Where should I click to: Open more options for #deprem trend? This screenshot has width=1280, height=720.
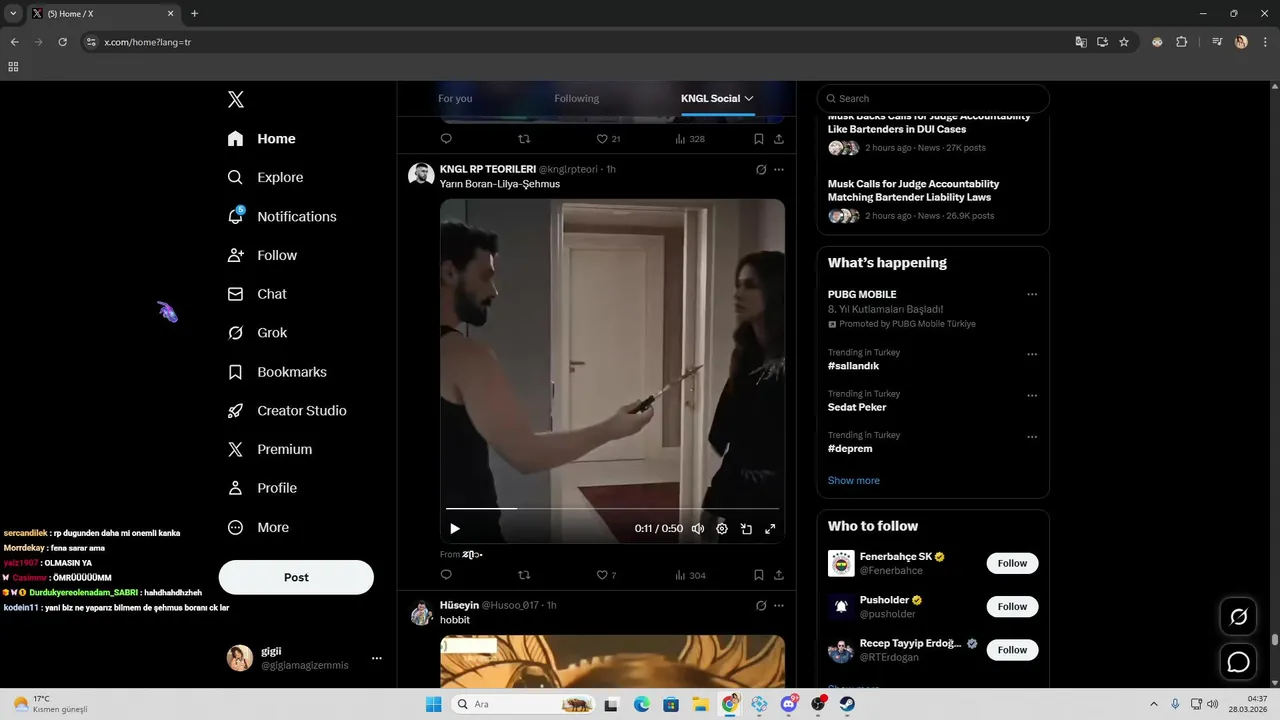point(1032,437)
